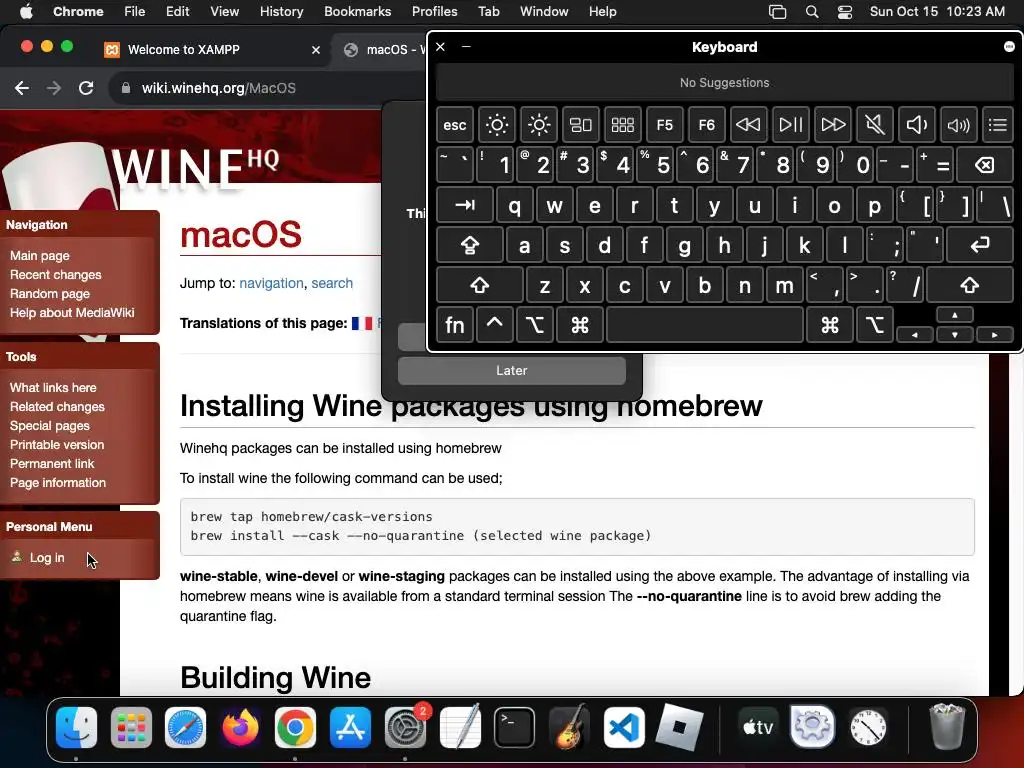
Task: Click the search jump link
Action: point(332,283)
